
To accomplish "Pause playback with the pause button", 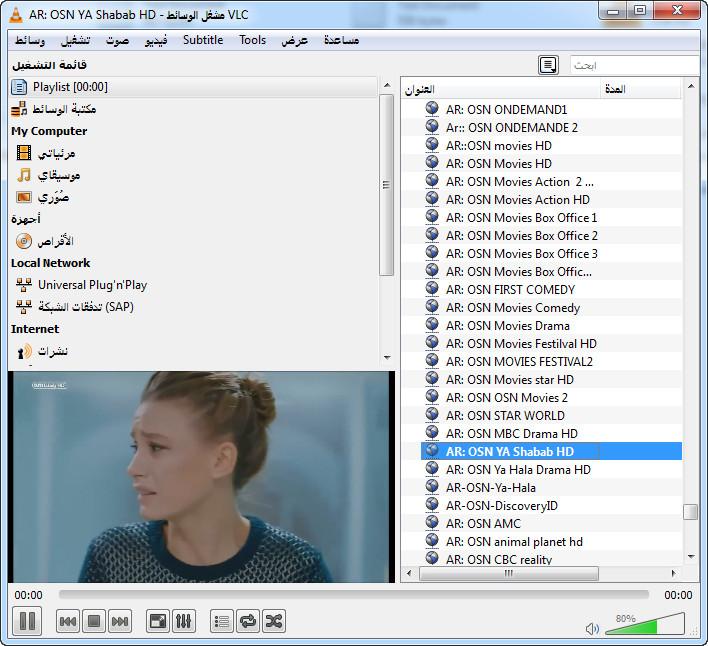I will [x=28, y=621].
